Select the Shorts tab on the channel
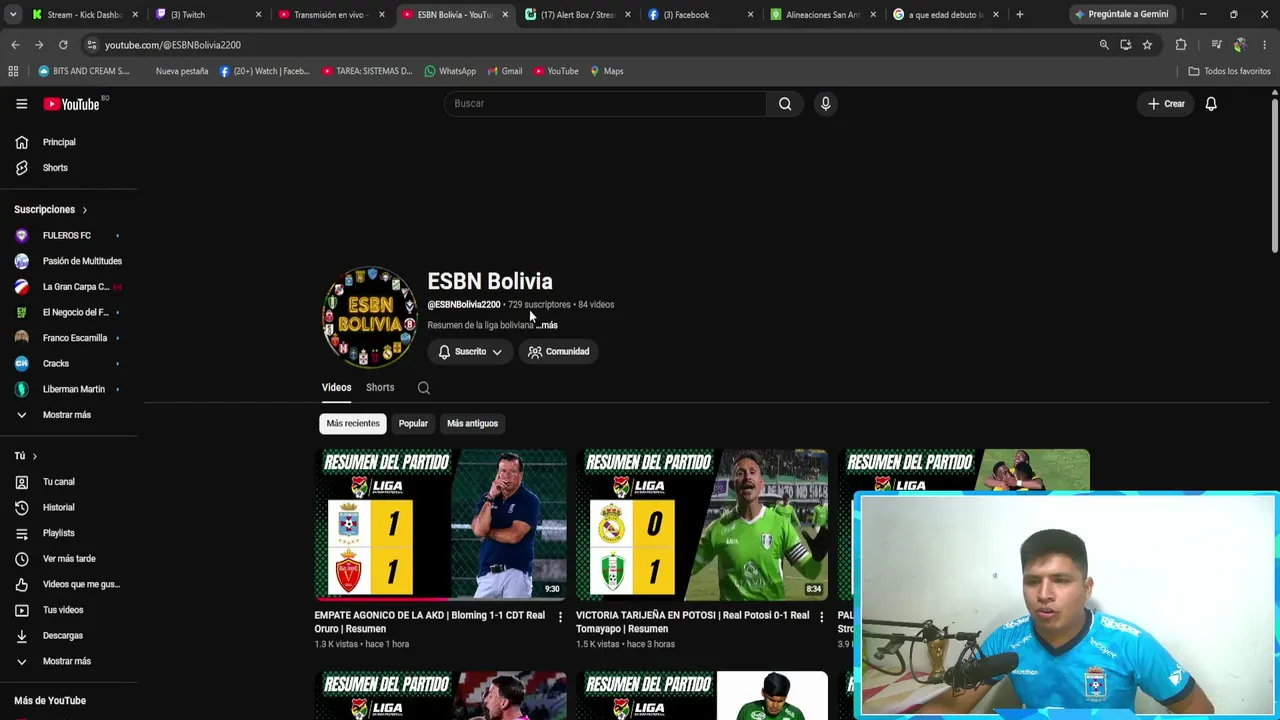 point(380,388)
